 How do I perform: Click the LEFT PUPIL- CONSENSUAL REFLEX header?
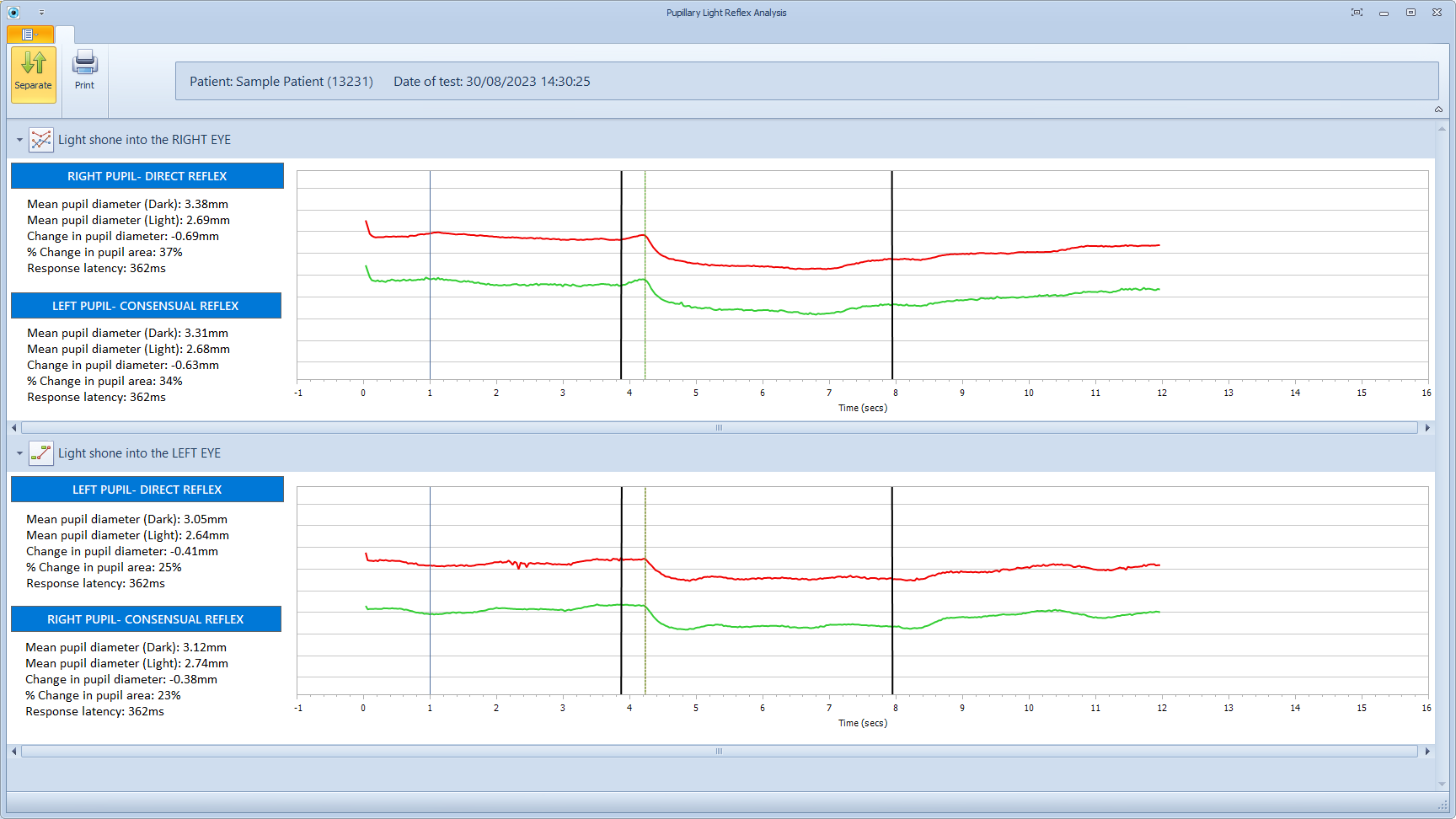click(x=146, y=306)
